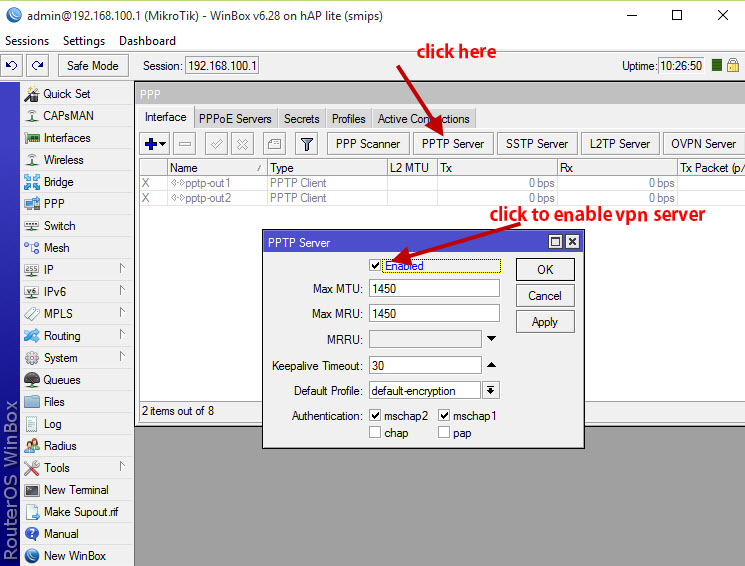Image resolution: width=745 pixels, height=566 pixels.
Task: Collapse the Keepalive Timeout field arrow
Action: [x=491, y=365]
